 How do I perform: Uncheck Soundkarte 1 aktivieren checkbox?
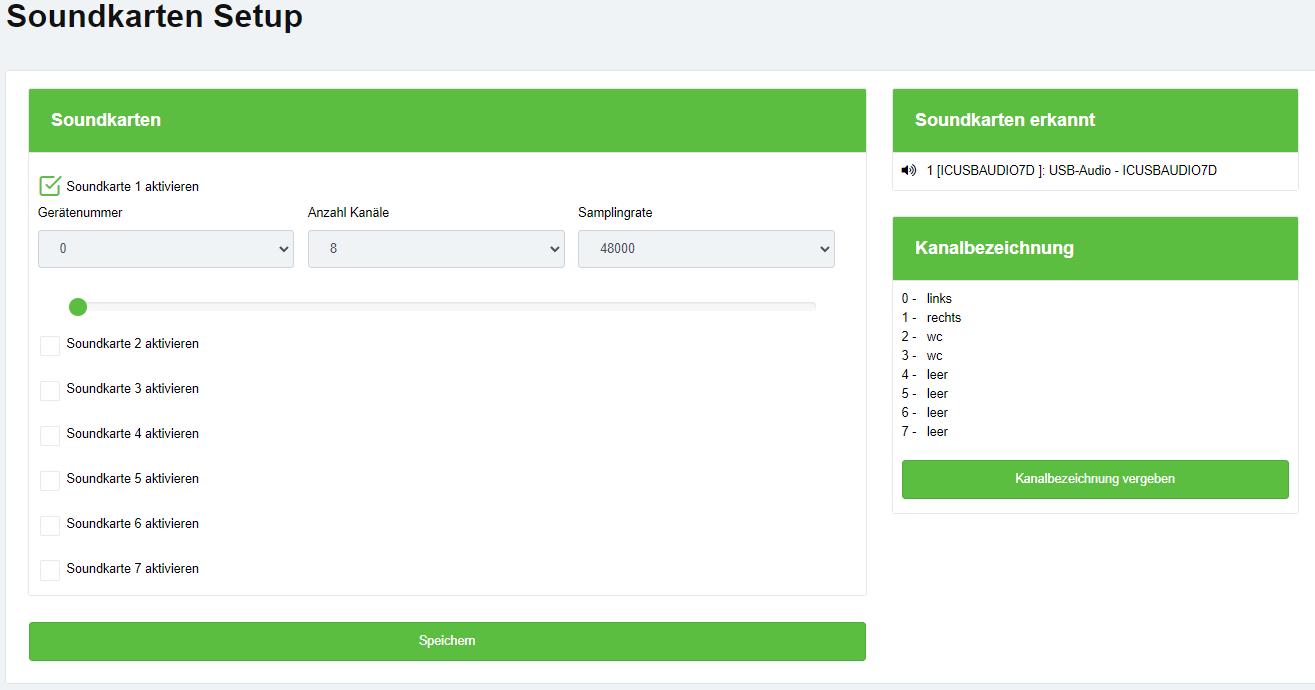pos(50,186)
